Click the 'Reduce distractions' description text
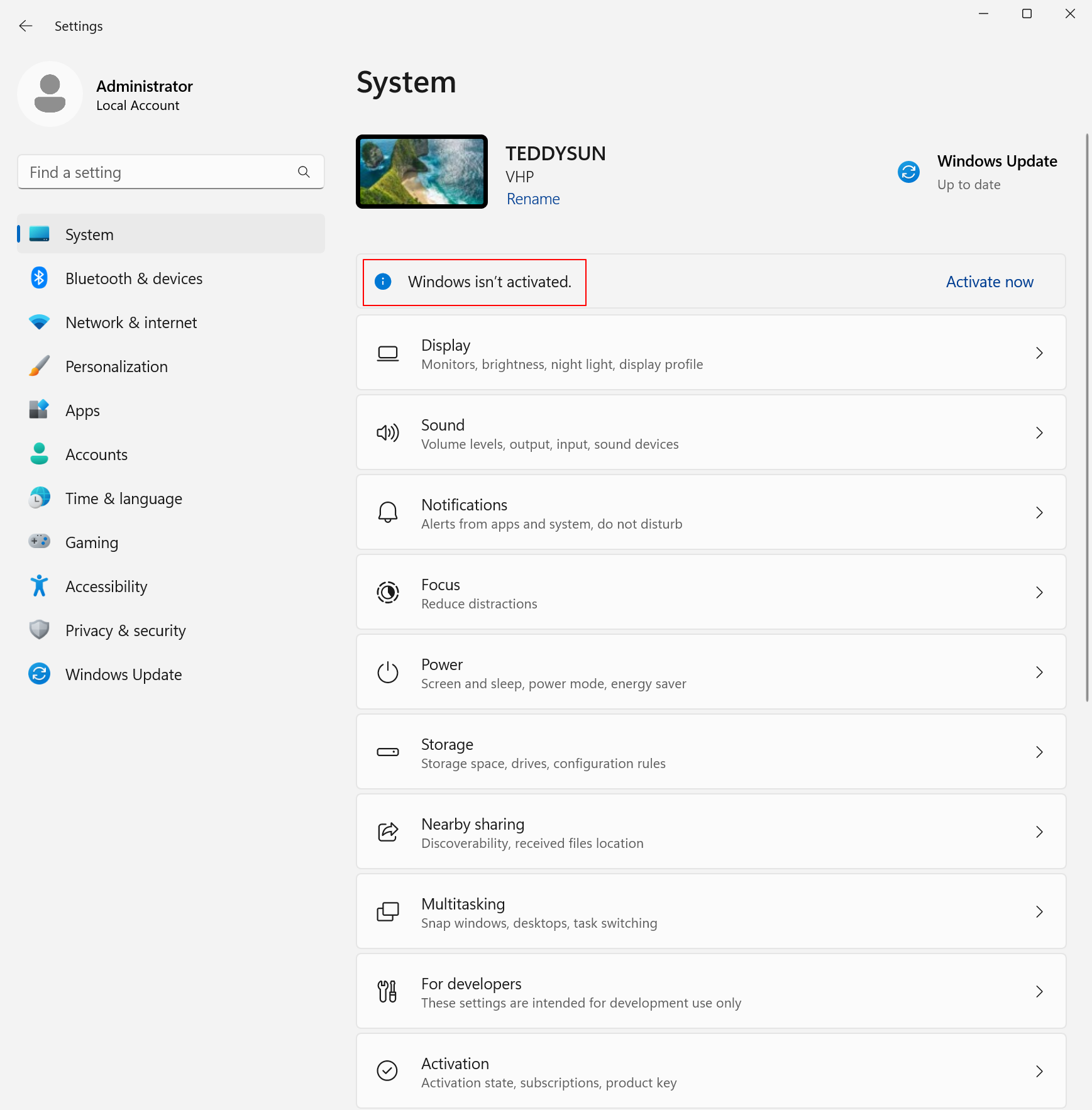The height and width of the screenshot is (1110, 1092). tap(479, 604)
